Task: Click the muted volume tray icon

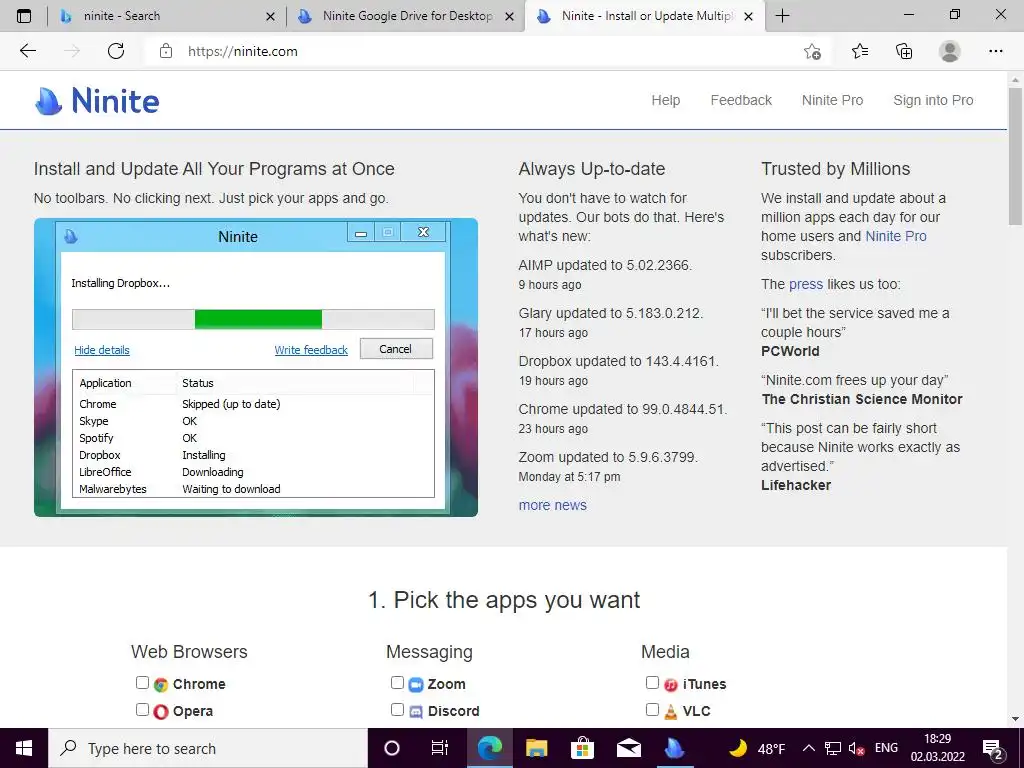Action: click(x=856, y=748)
